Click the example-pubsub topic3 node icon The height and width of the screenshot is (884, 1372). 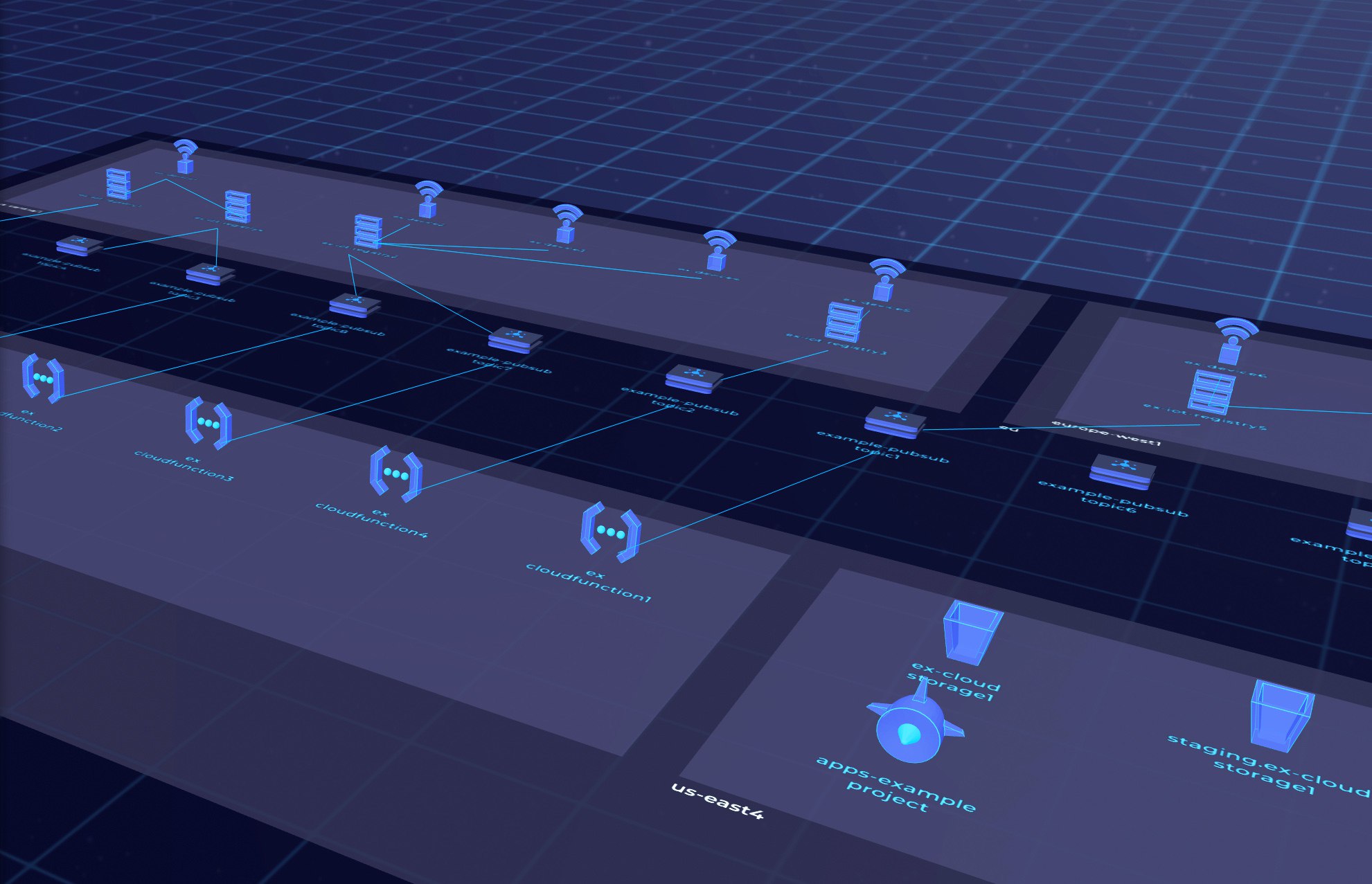pyautogui.click(x=210, y=273)
